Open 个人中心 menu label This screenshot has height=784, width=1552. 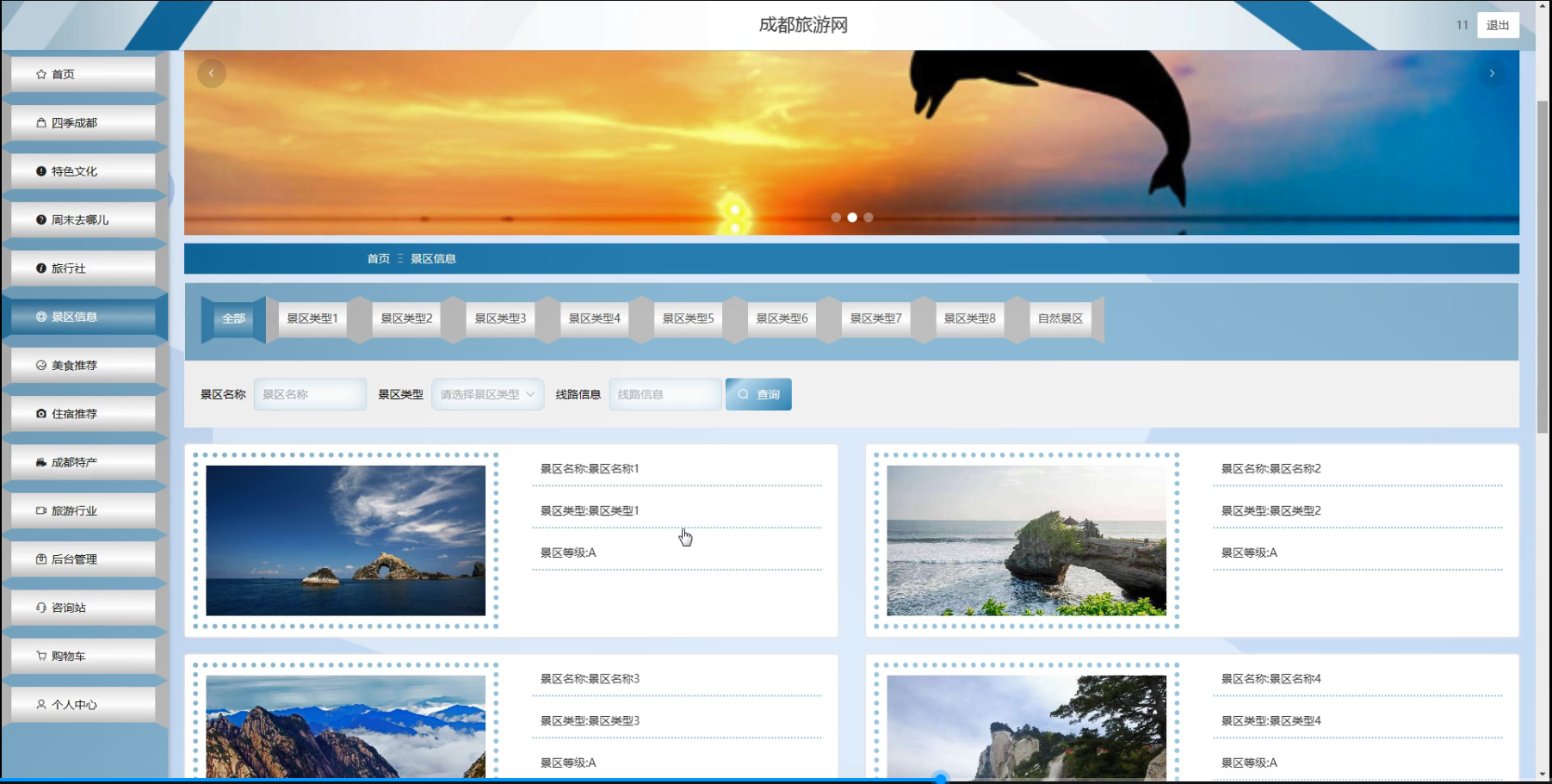74,705
